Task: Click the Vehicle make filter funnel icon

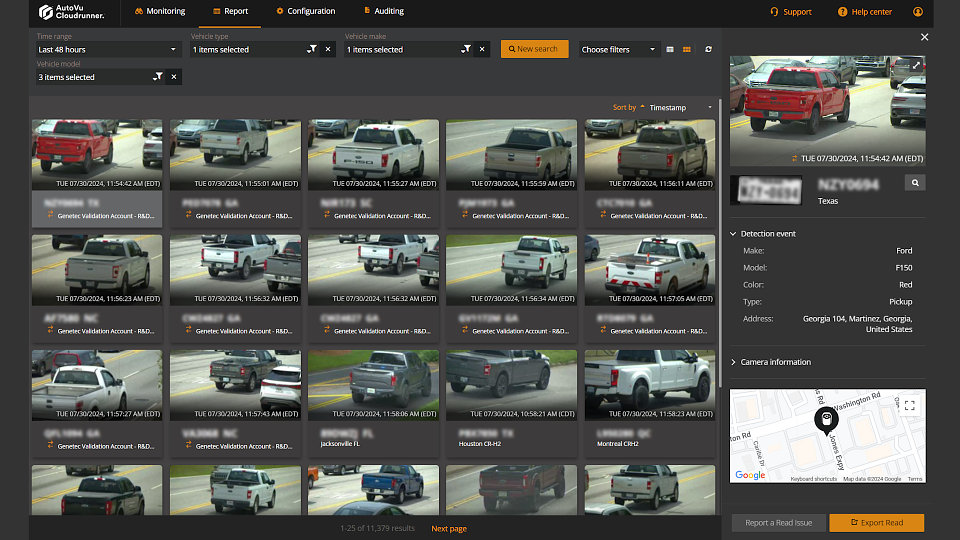Action: 466,49
